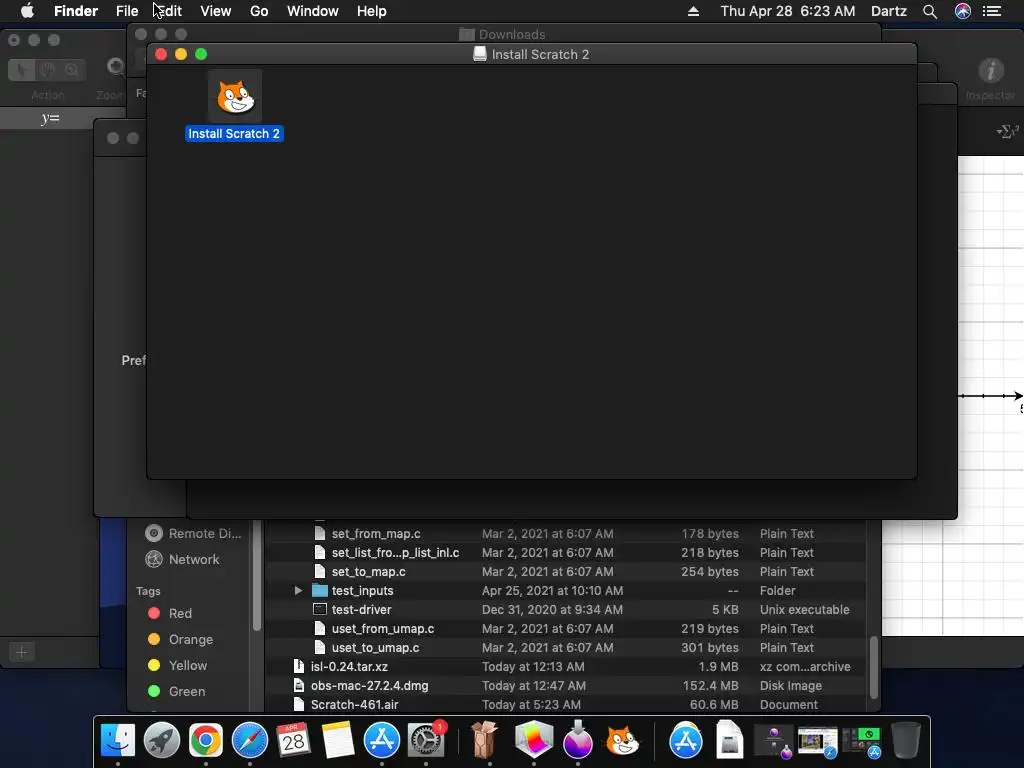Select the Yellow tag in sidebar

[178, 665]
